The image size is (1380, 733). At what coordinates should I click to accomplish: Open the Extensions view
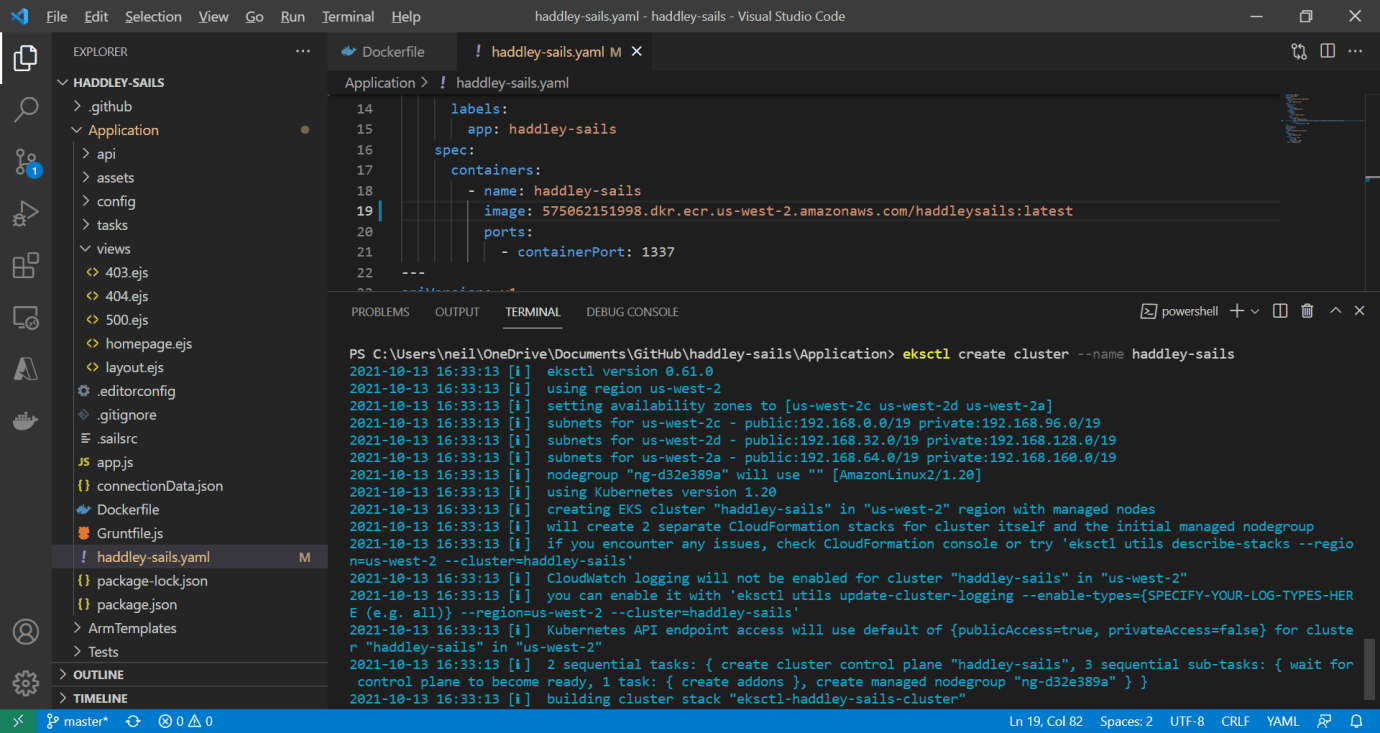[26, 266]
